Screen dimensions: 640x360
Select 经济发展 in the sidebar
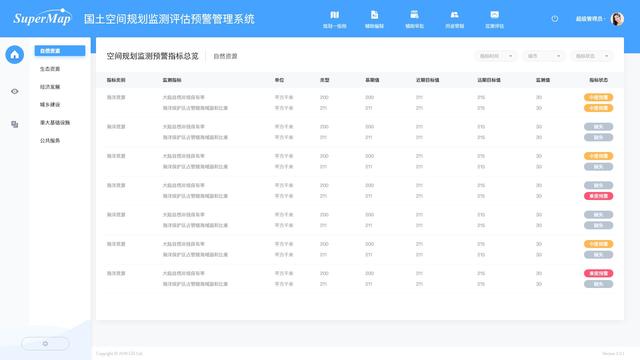point(50,87)
